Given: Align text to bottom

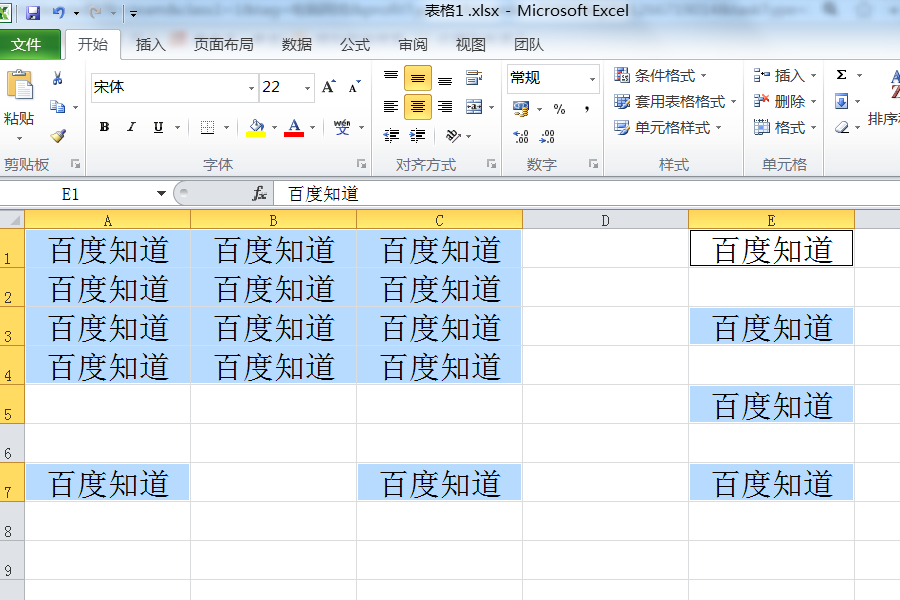Looking at the screenshot, I should (x=445, y=78).
